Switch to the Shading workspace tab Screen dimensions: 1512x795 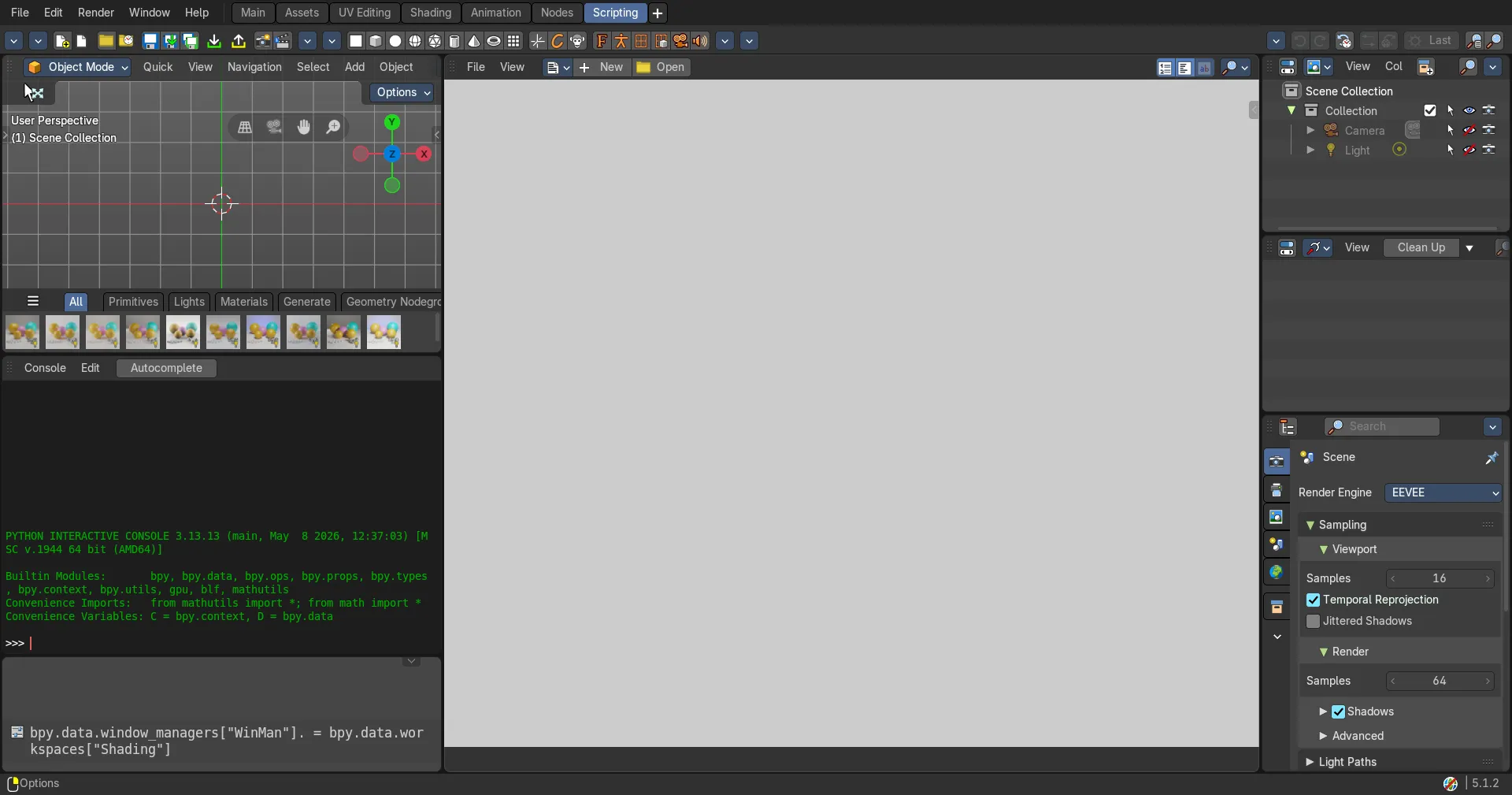[x=431, y=13]
